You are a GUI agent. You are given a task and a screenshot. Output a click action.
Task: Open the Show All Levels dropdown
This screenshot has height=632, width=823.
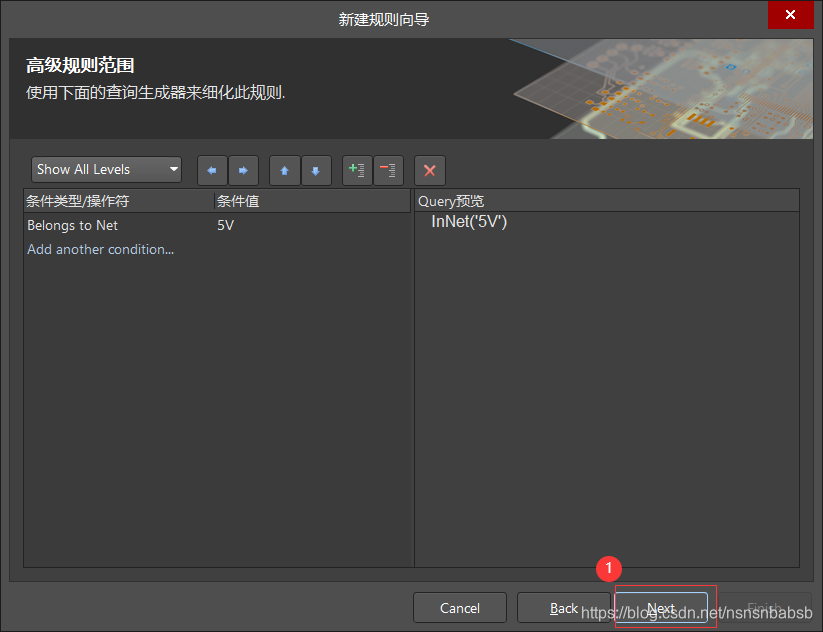click(107, 170)
